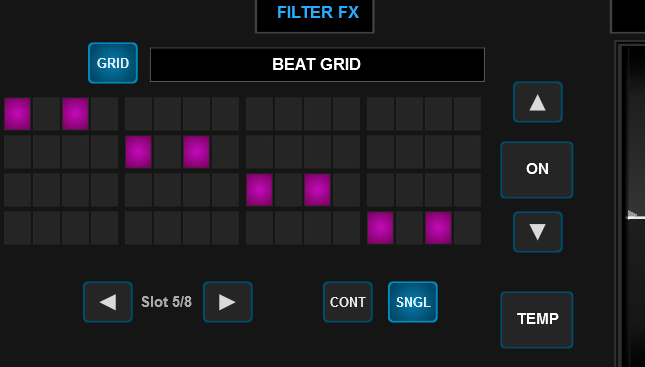Image resolution: width=645 pixels, height=367 pixels.
Task: Select SNGL mode
Action: (x=413, y=302)
